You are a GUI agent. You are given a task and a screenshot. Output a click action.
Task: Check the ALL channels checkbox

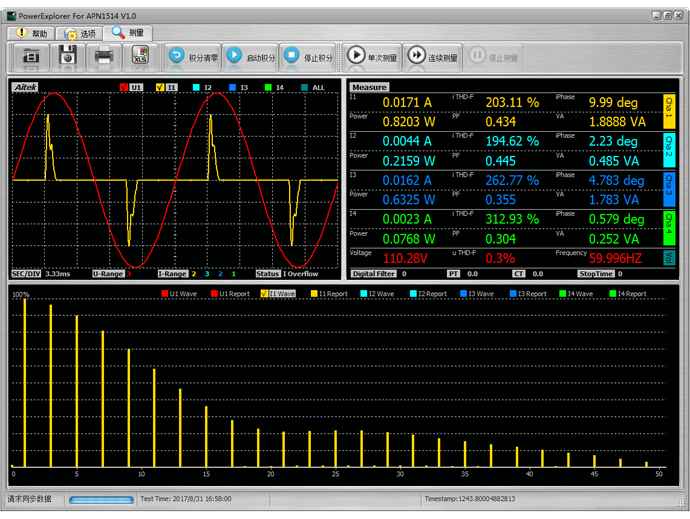(x=306, y=88)
